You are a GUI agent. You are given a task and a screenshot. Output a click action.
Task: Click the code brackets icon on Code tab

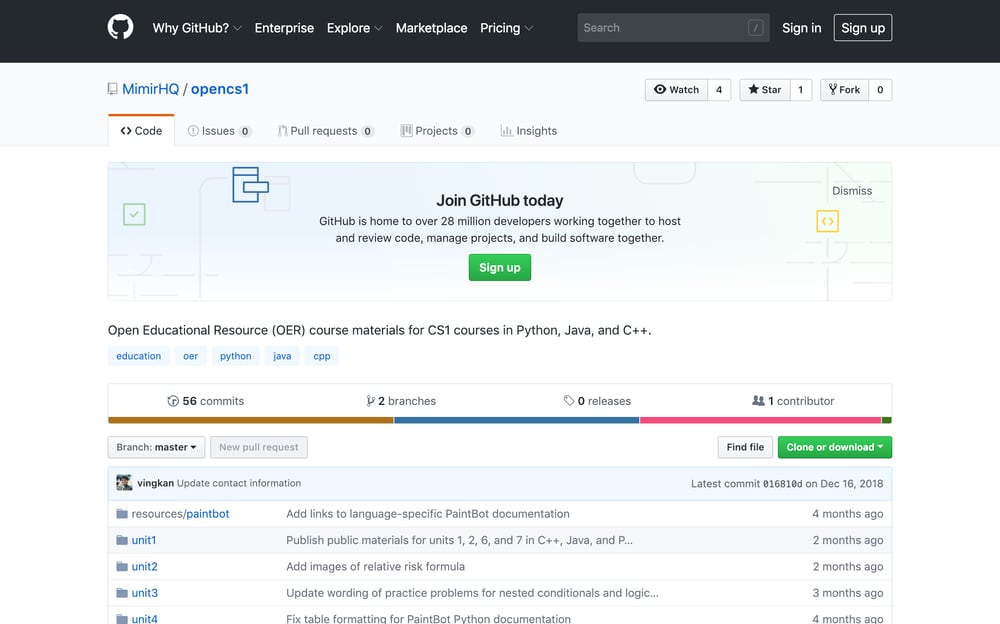(x=126, y=131)
